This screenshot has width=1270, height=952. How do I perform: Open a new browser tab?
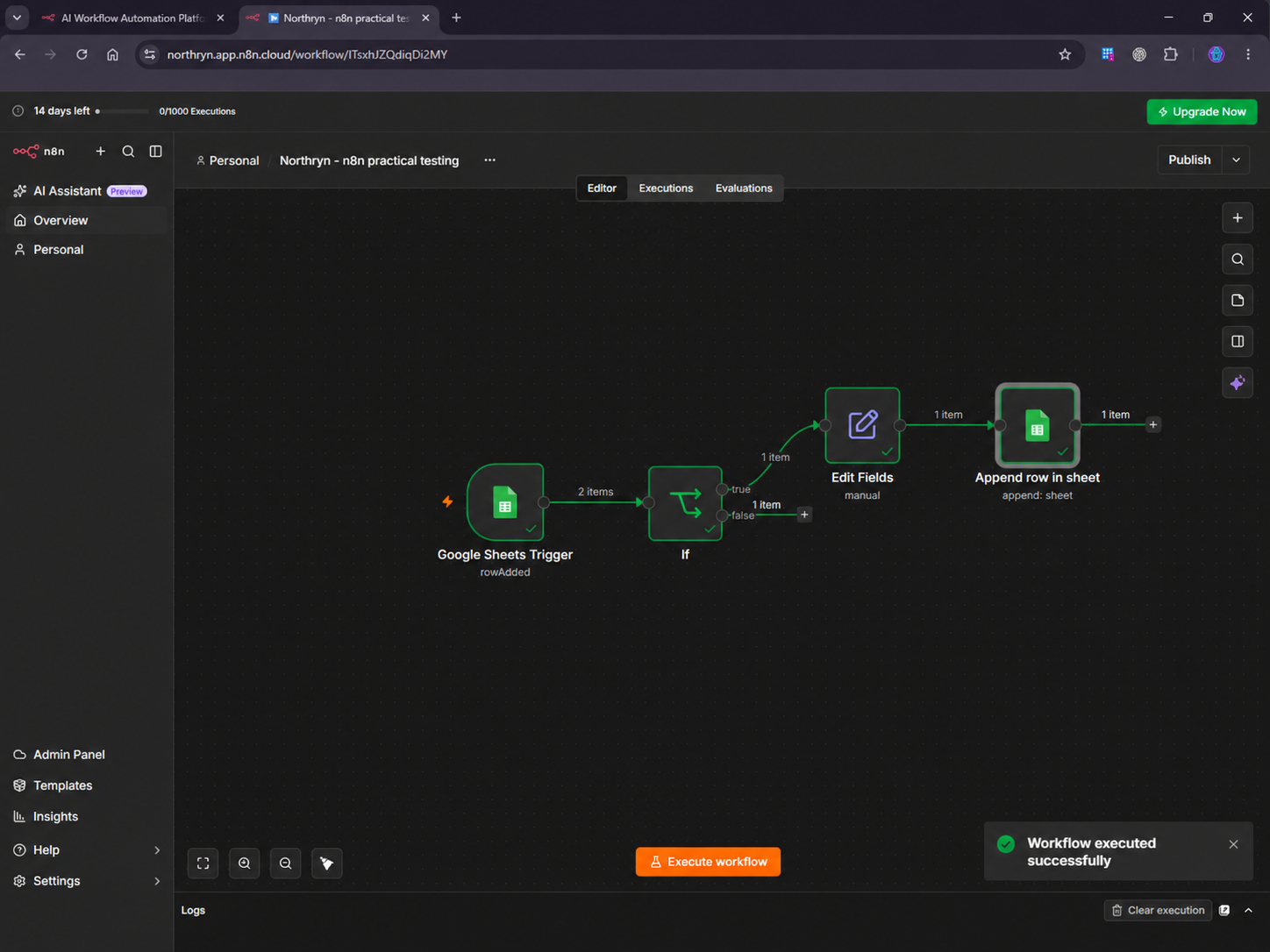coord(456,18)
